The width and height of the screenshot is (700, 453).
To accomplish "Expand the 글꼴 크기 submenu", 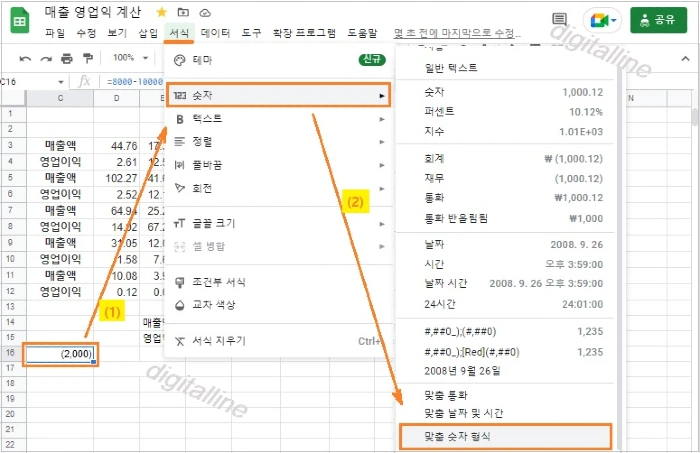I will coord(278,223).
